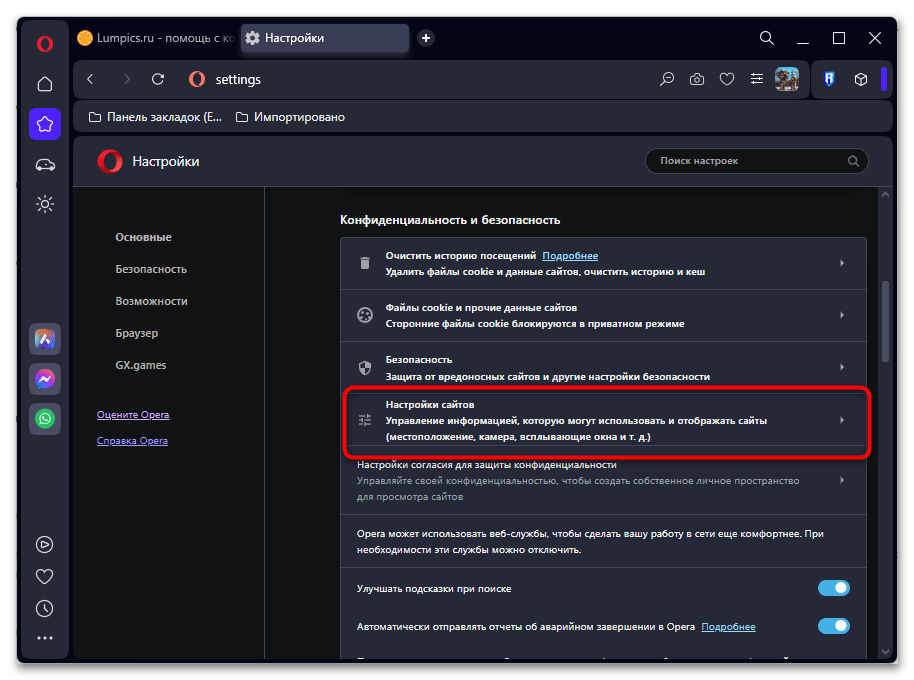Viewport: 914px width, 680px height.
Task: Open the search tabs magnifier icon
Action: pos(767,38)
